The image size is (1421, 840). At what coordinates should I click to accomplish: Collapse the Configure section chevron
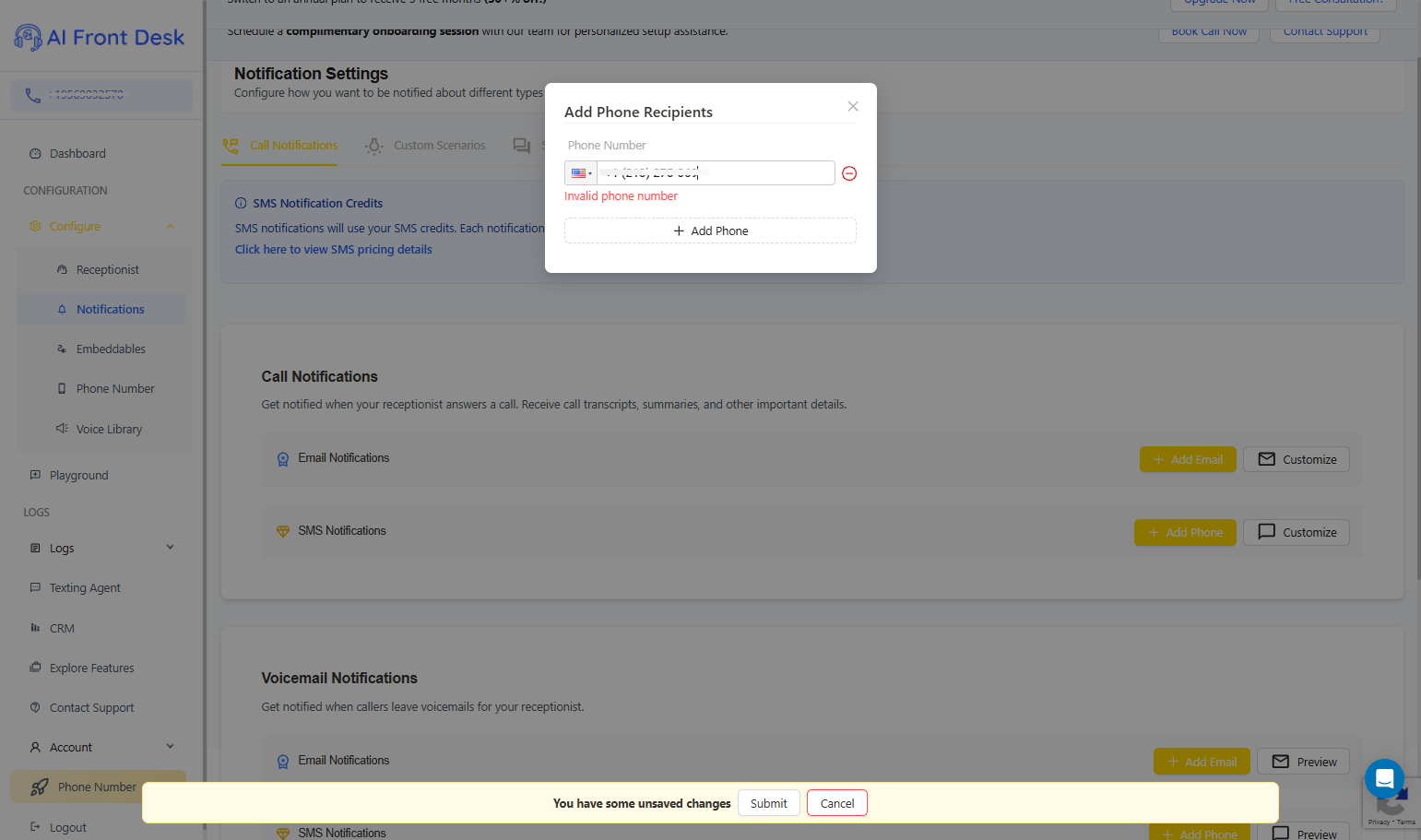(x=171, y=227)
